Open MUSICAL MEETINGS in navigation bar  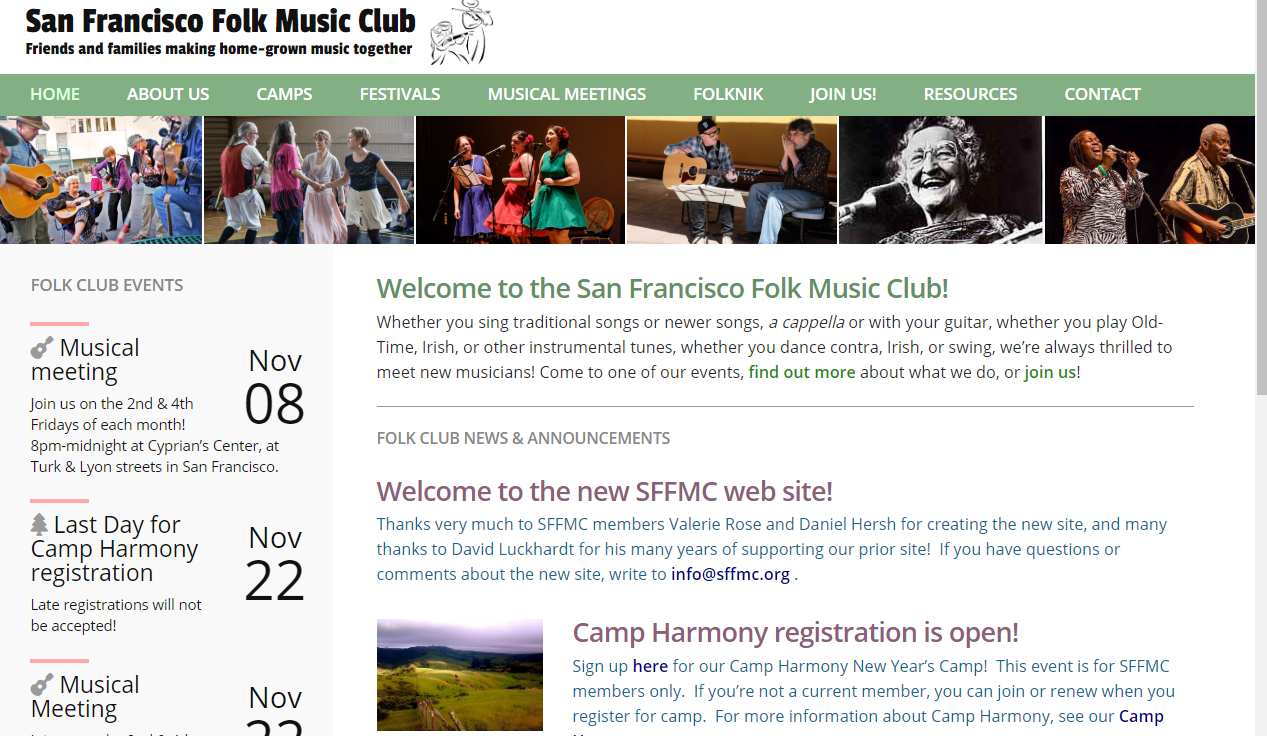[567, 94]
